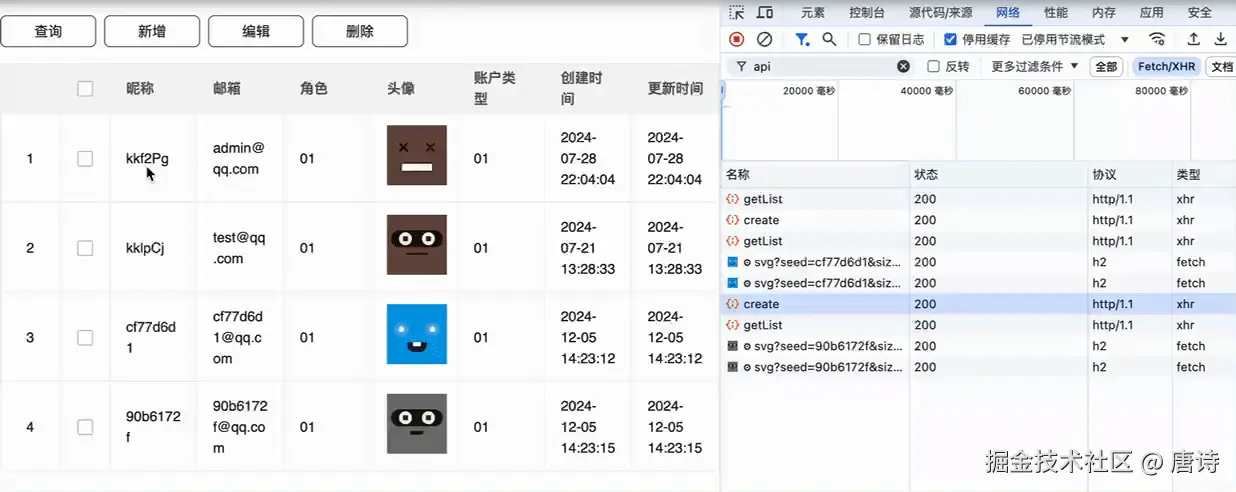Check the checkbox for row cf77d6d1
This screenshot has height=492, width=1236.
85,337
